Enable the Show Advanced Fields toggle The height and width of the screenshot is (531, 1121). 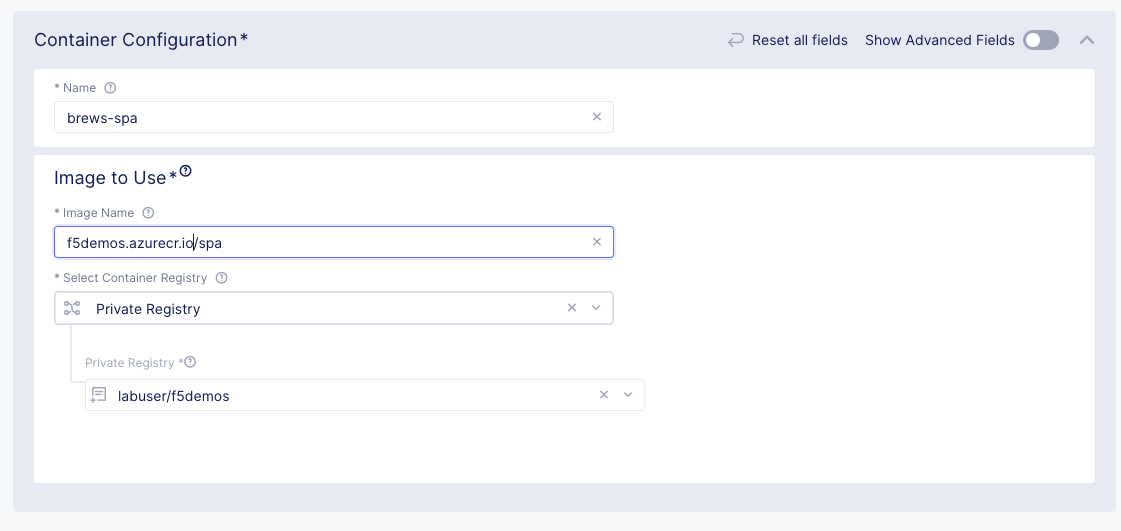1040,40
